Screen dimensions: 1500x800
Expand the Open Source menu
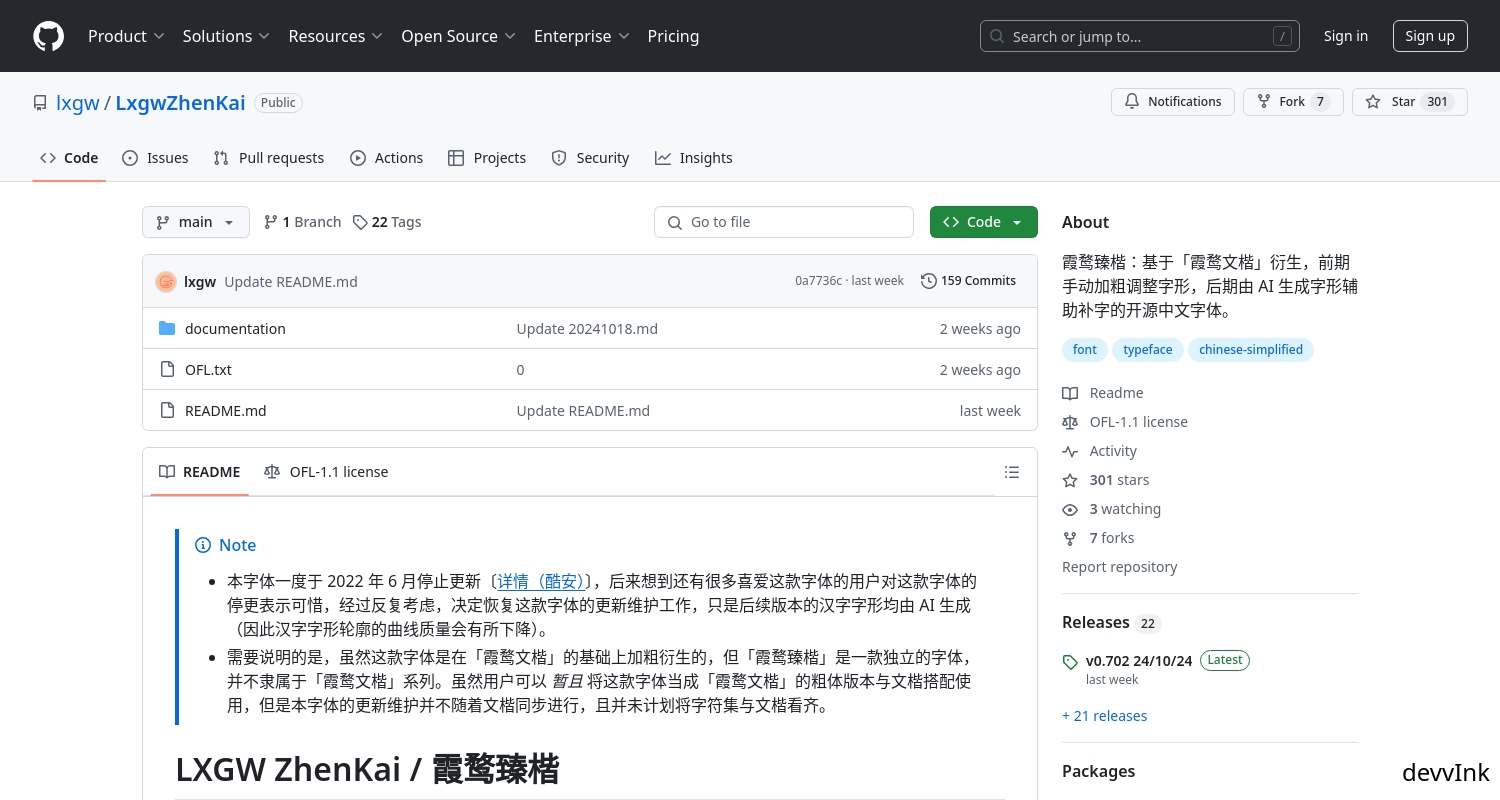pos(458,36)
